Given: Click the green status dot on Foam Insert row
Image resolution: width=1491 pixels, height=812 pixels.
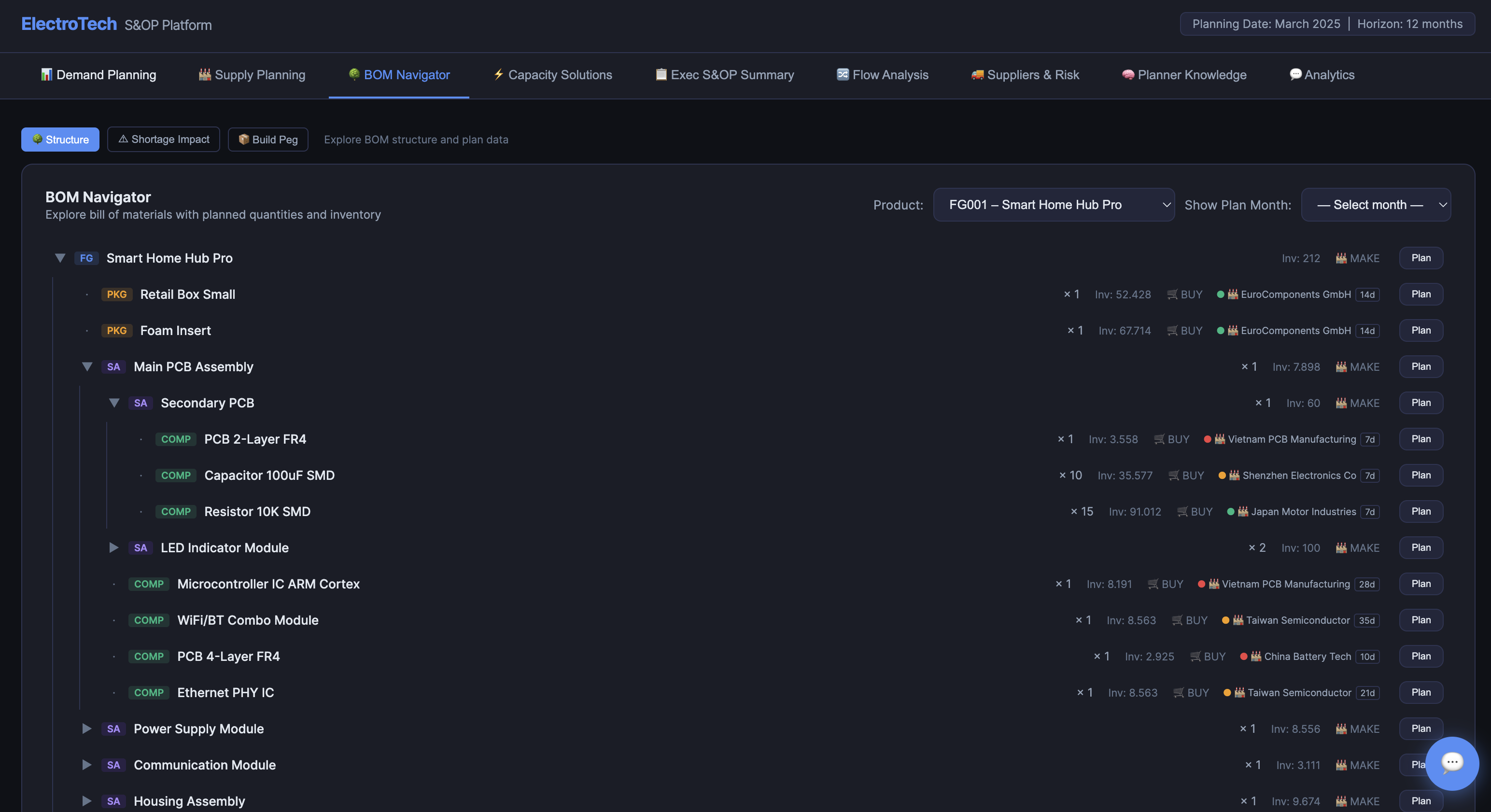Looking at the screenshot, I should pyautogui.click(x=1220, y=331).
